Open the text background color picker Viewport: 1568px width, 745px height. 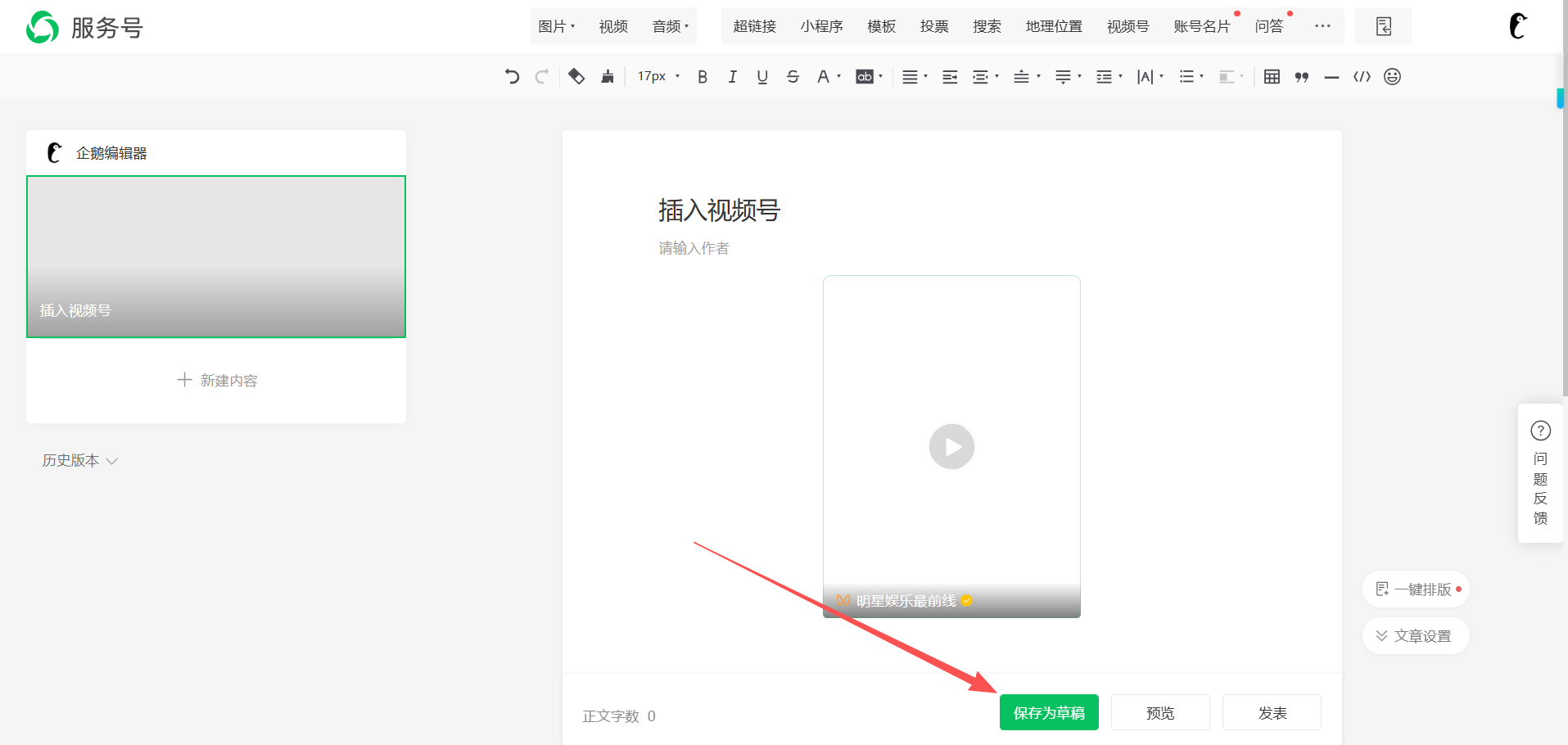pyautogui.click(x=868, y=77)
